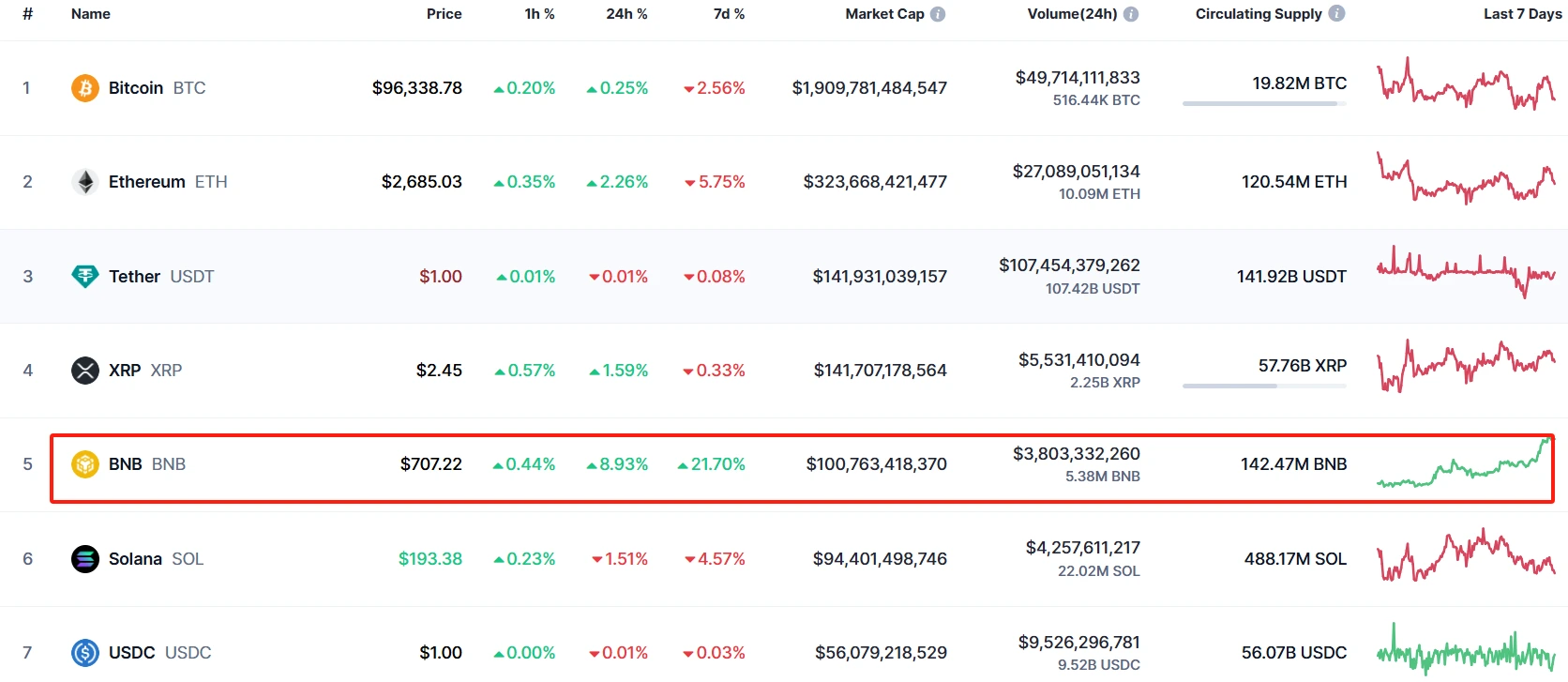Open the XRP 7-day sparkline chart
This screenshot has height=682, width=1568.
[1466, 366]
